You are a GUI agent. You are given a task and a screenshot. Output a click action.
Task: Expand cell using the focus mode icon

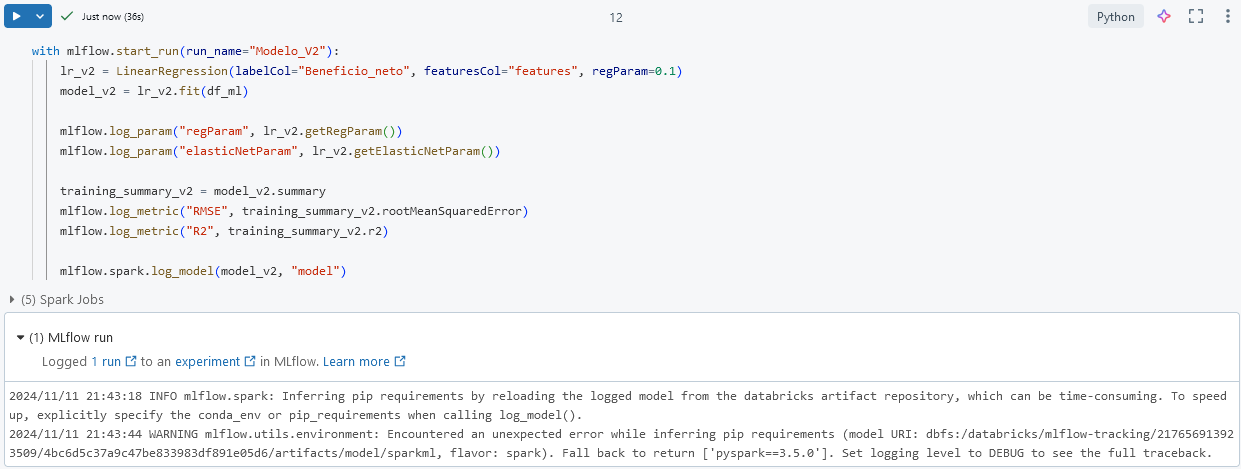pos(1195,17)
